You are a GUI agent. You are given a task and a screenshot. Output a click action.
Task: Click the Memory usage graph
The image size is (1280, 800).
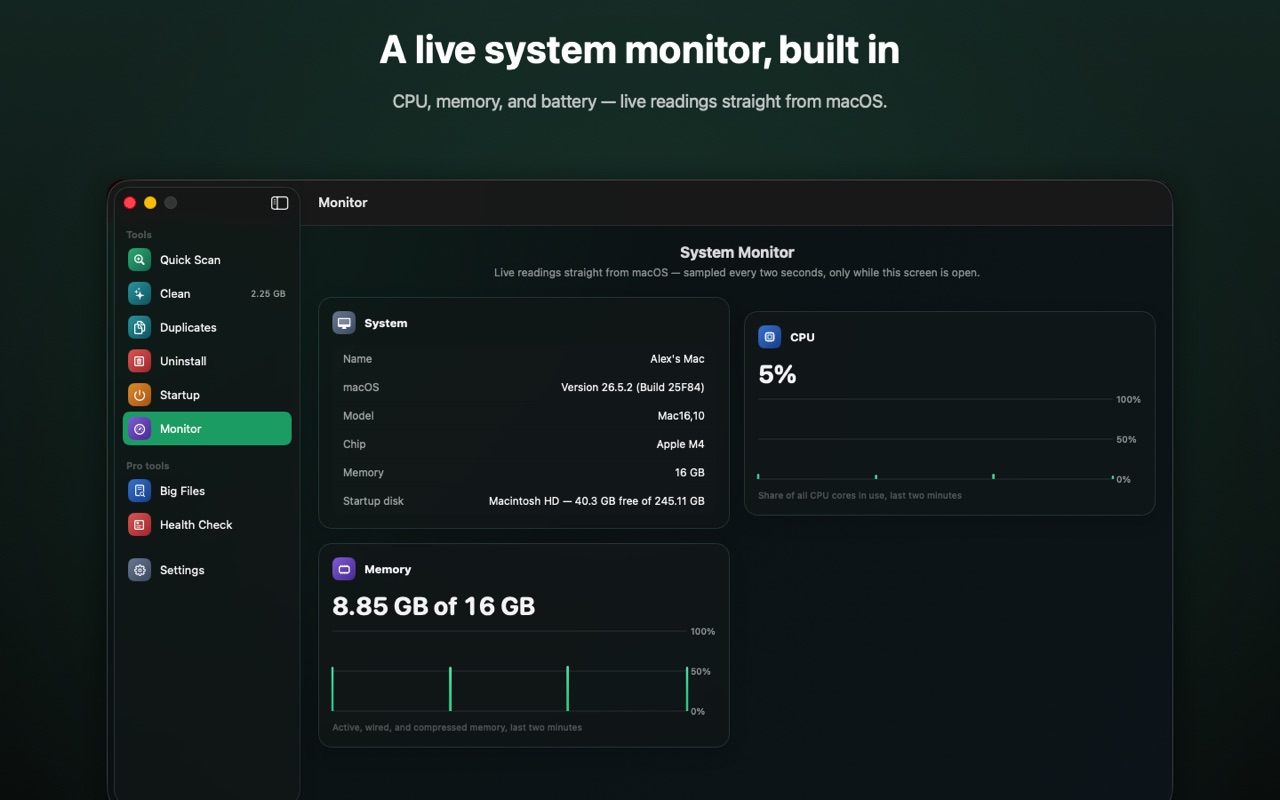510,671
